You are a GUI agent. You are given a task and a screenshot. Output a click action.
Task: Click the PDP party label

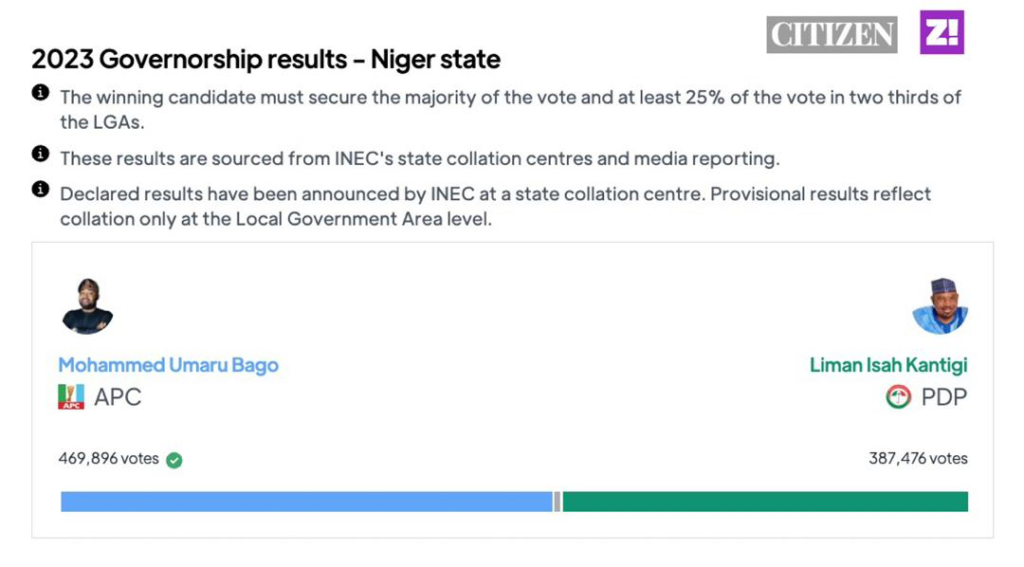click(944, 397)
